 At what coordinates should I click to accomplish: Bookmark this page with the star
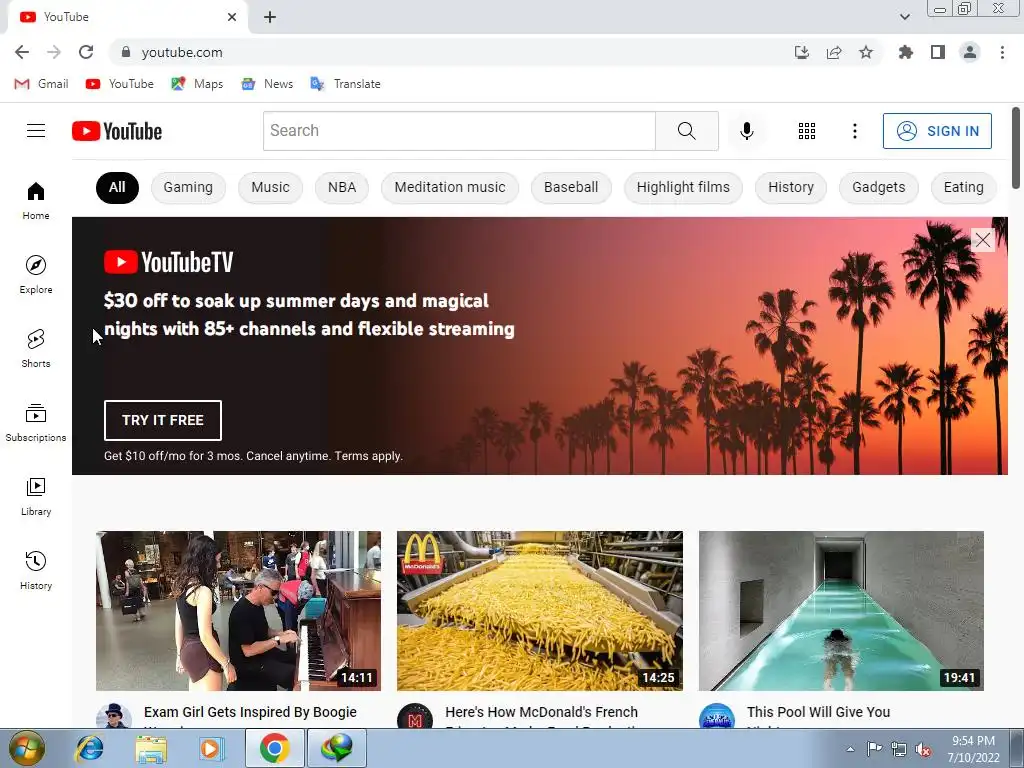pos(866,52)
